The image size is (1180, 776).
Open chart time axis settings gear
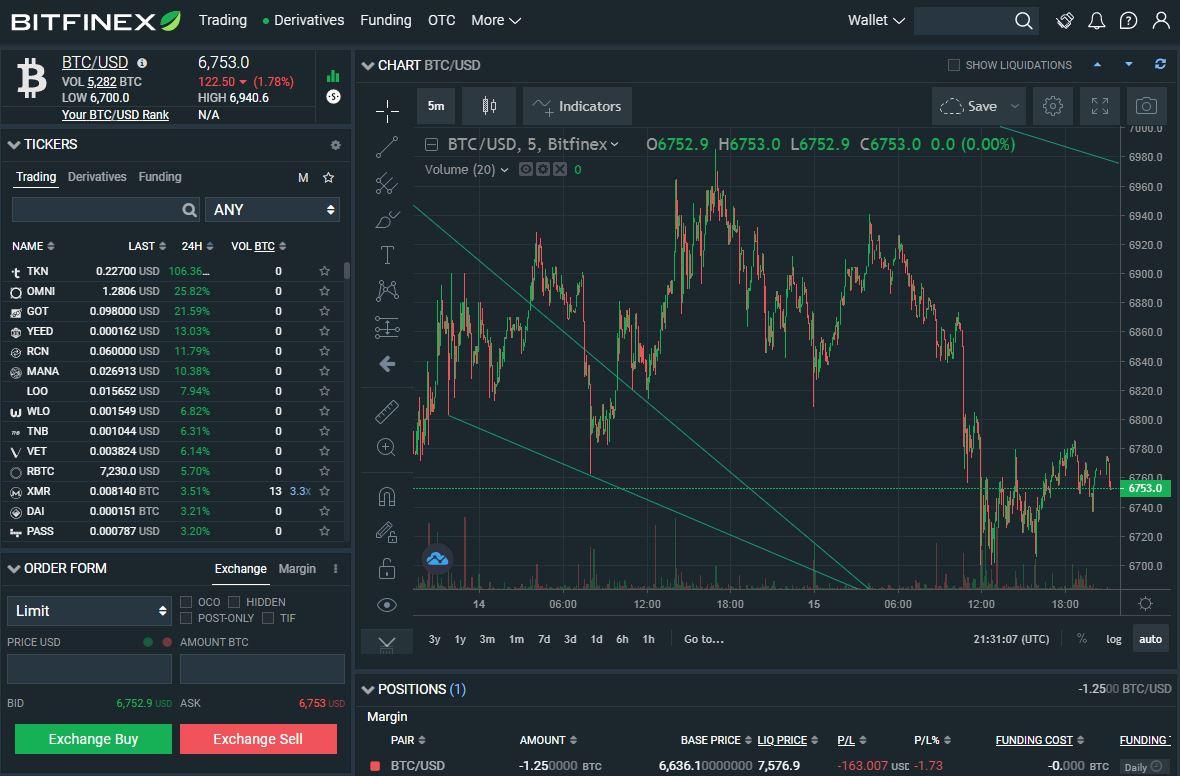[x=1145, y=604]
